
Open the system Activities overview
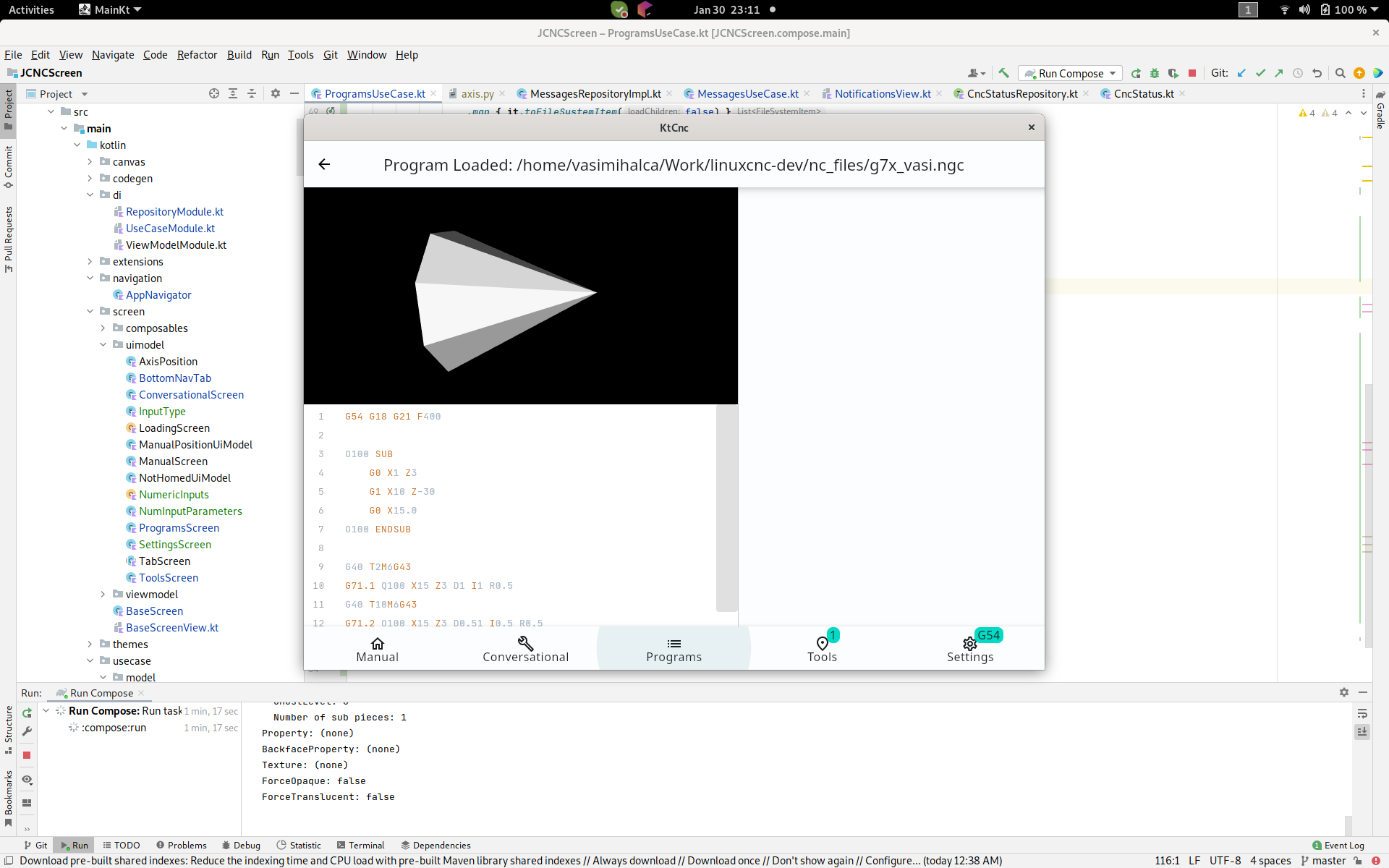click(31, 9)
